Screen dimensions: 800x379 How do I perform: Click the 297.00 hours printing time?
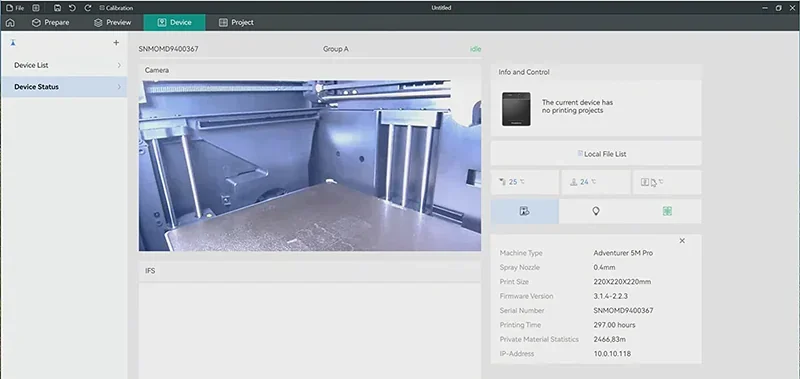tap(614, 325)
